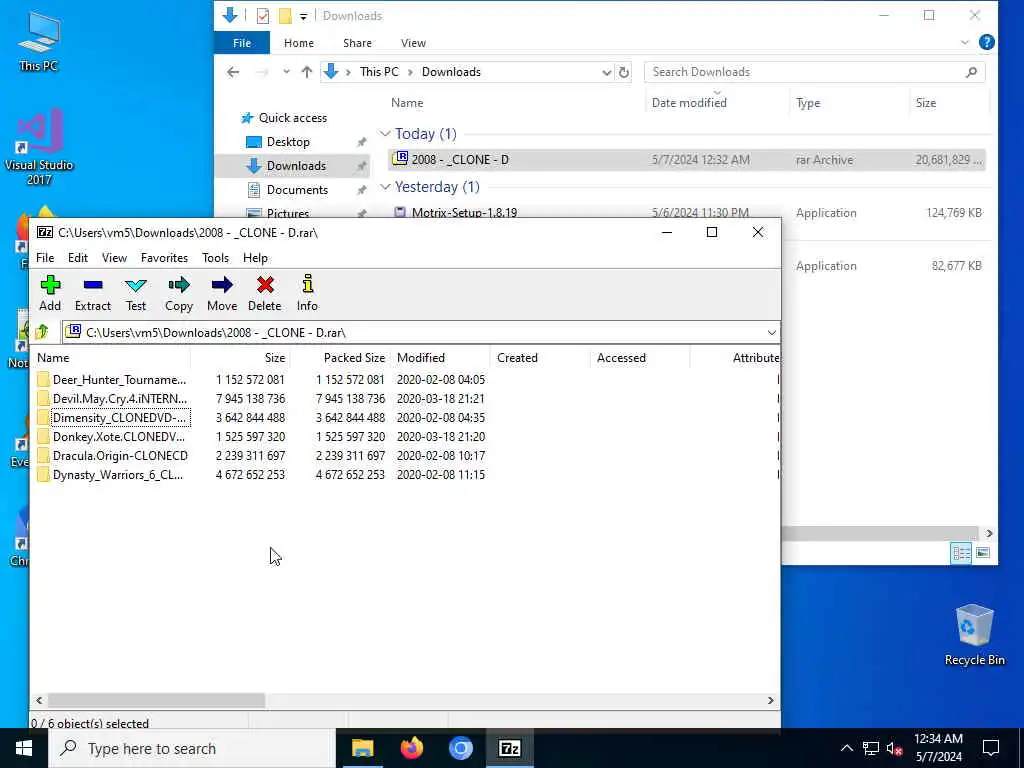Launch Firefox from the taskbar

[x=411, y=748]
